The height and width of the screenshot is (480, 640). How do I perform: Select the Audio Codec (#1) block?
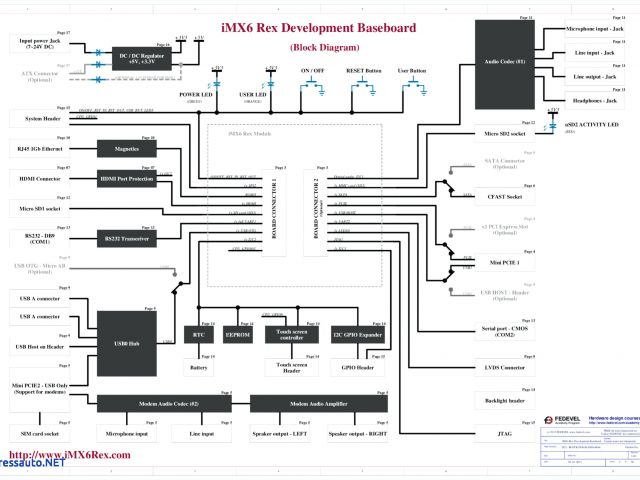pyautogui.click(x=505, y=60)
